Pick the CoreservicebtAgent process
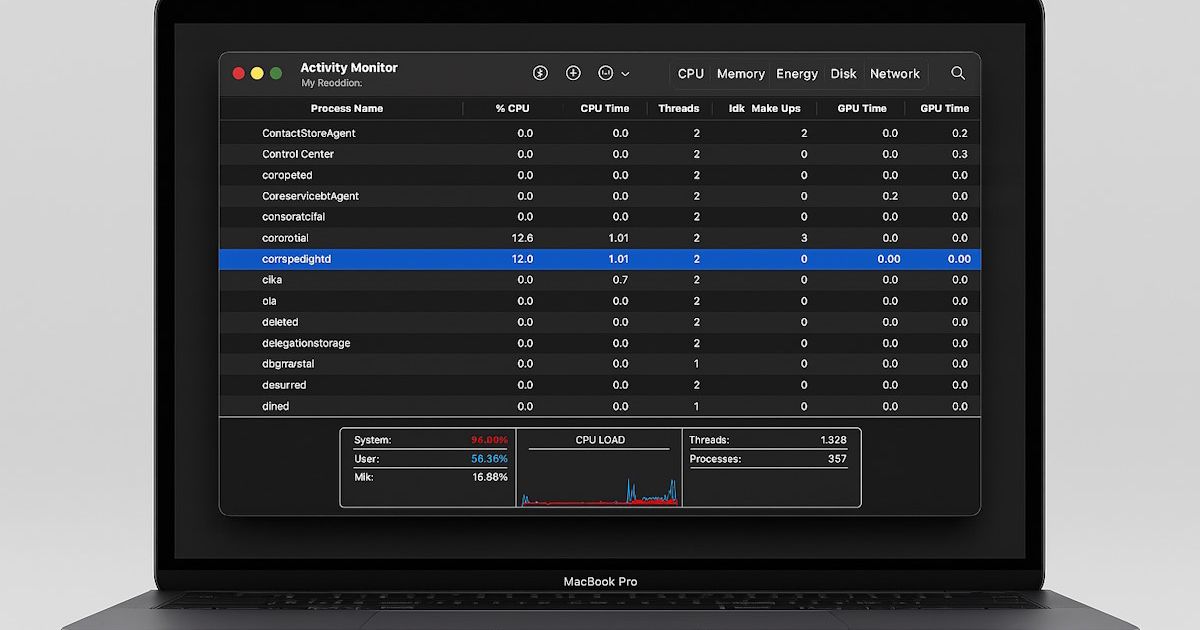This screenshot has width=1200, height=630. (x=600, y=196)
